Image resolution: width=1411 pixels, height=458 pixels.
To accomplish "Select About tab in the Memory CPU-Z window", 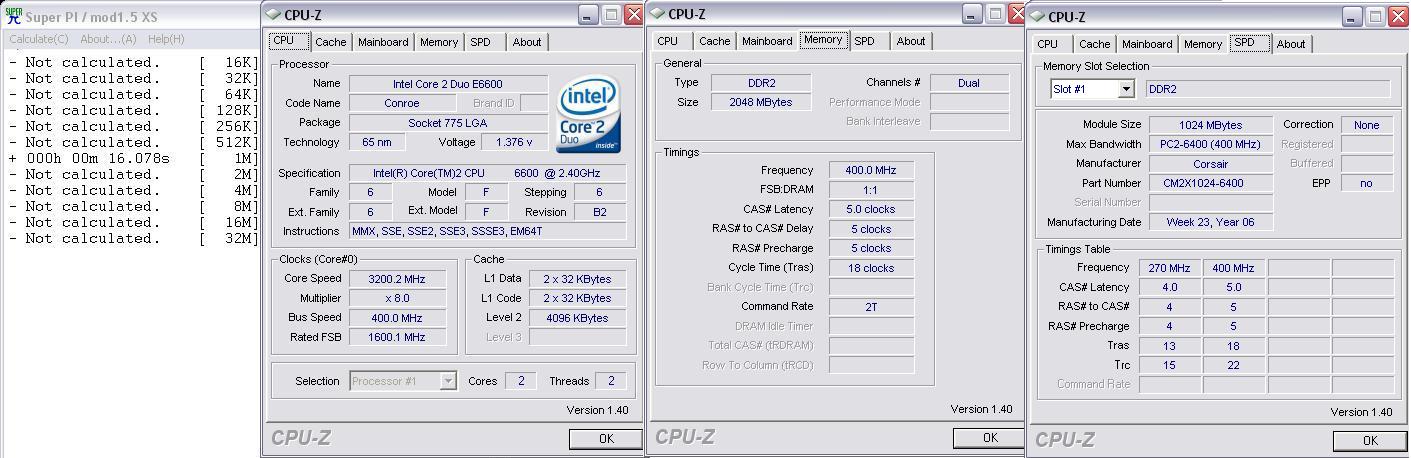I will click(911, 41).
